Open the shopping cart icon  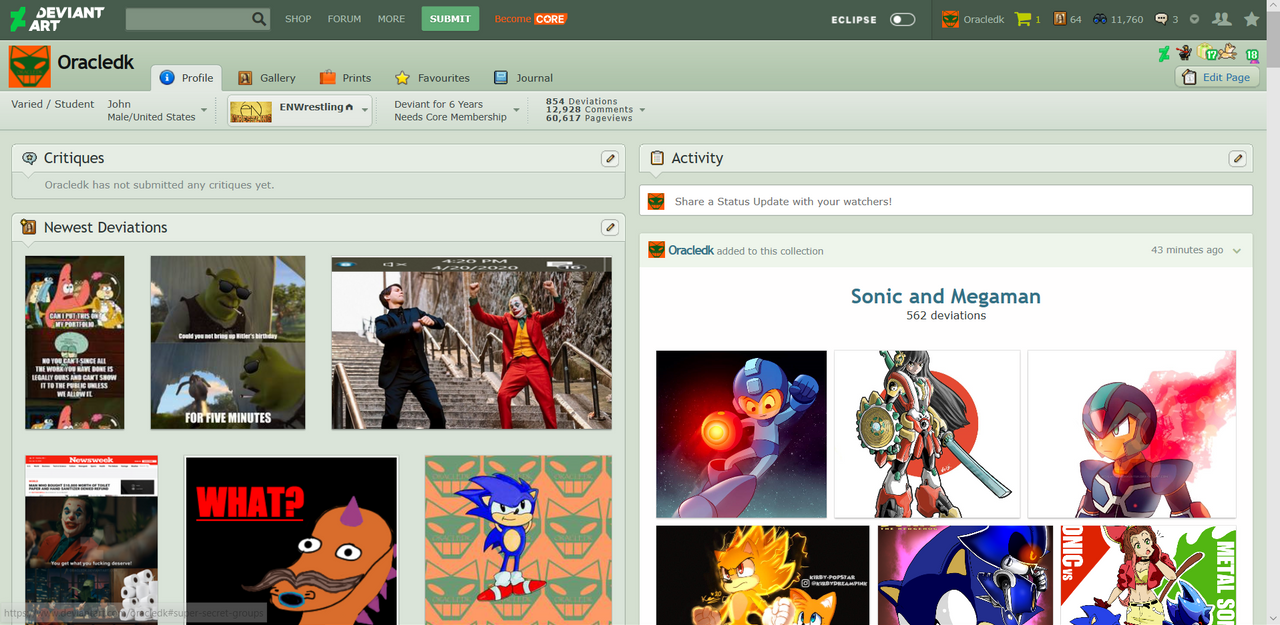pos(1022,19)
